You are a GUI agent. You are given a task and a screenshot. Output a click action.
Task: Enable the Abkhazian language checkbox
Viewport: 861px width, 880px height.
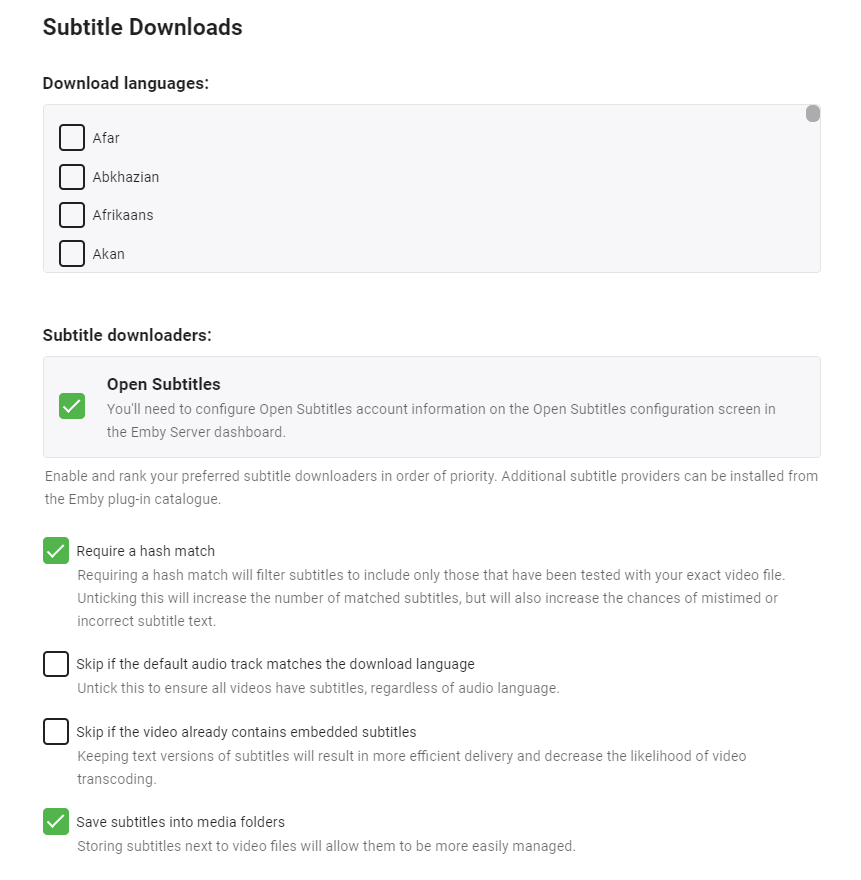click(x=72, y=177)
